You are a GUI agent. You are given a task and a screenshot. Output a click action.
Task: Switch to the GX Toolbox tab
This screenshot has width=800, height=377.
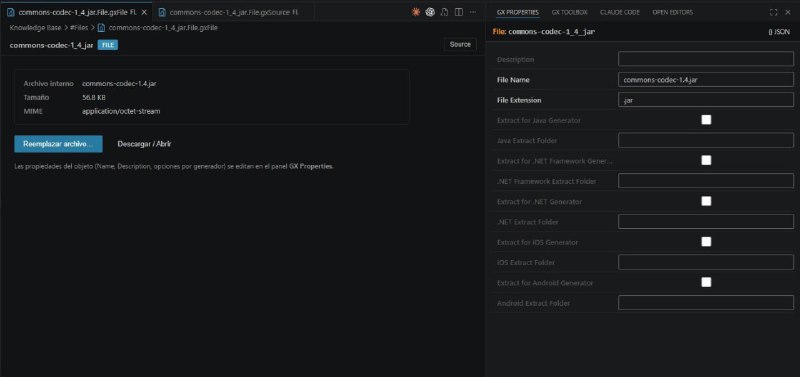569,12
